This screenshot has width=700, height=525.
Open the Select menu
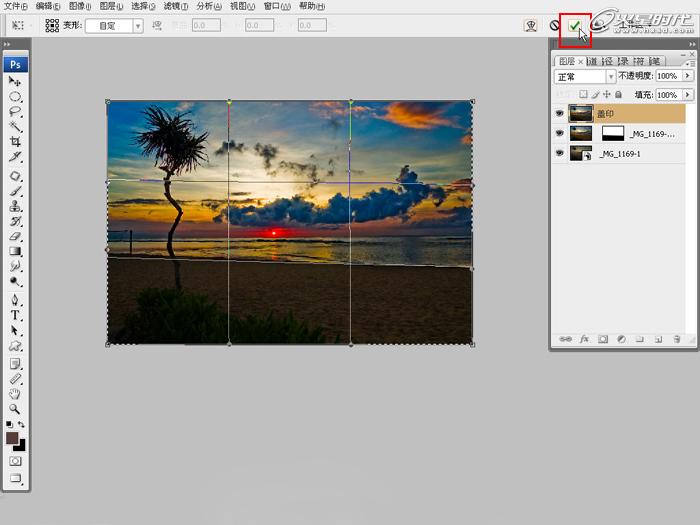click(143, 6)
